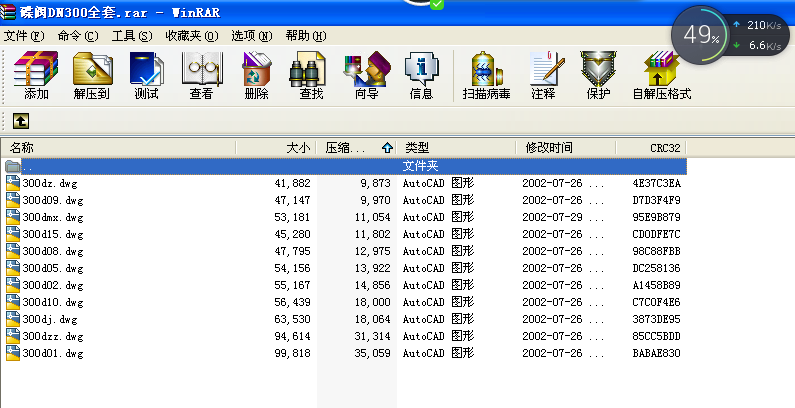The width and height of the screenshot is (795, 408).
Task: Click the dwg icon beside 300d05.dwg
Action: 13,268
